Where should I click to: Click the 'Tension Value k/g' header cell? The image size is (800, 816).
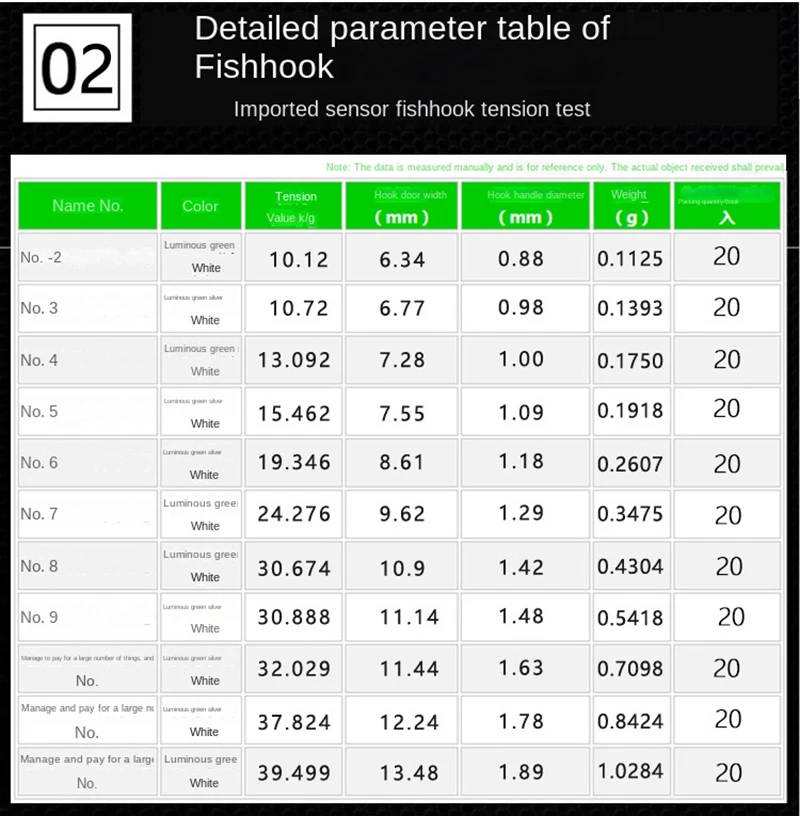293,206
